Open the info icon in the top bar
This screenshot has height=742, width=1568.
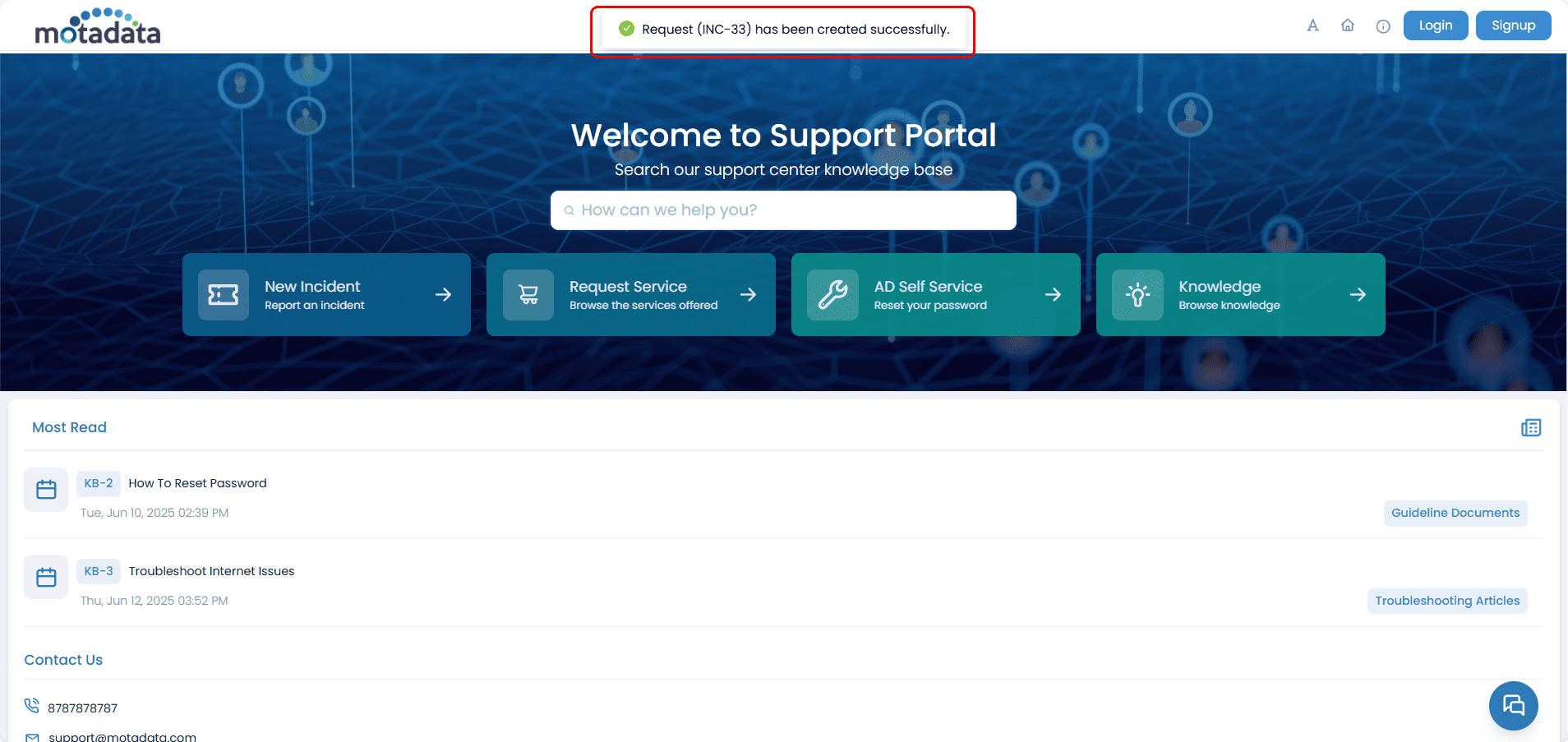pyautogui.click(x=1383, y=25)
